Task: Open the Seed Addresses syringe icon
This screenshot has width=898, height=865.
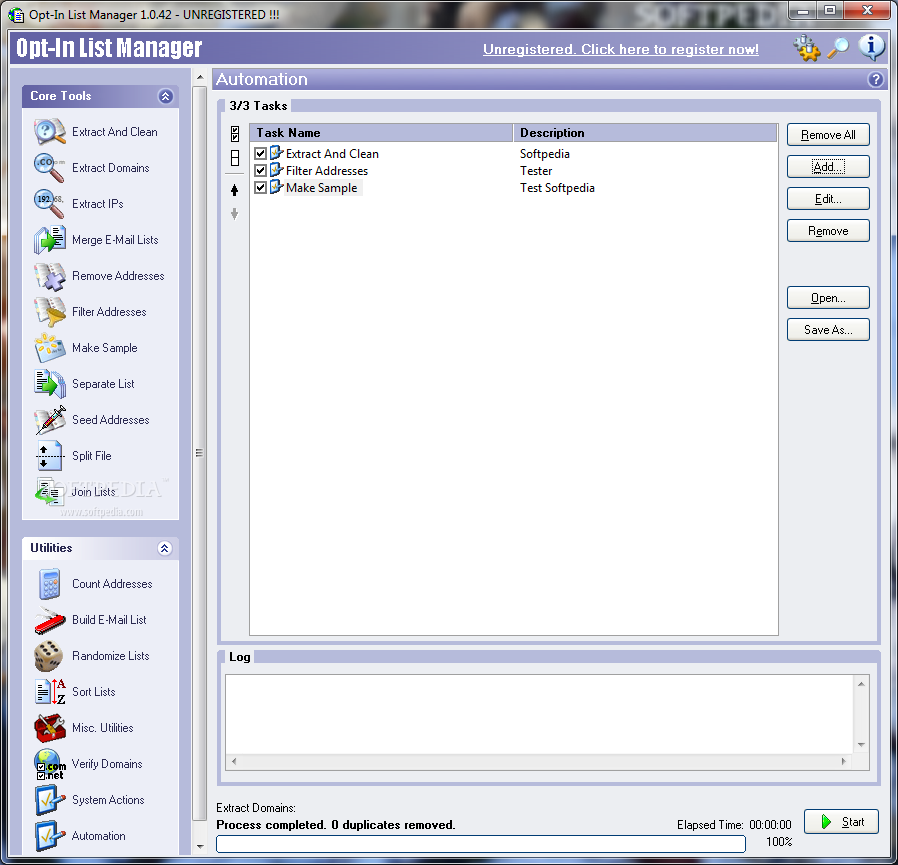Action: point(49,420)
